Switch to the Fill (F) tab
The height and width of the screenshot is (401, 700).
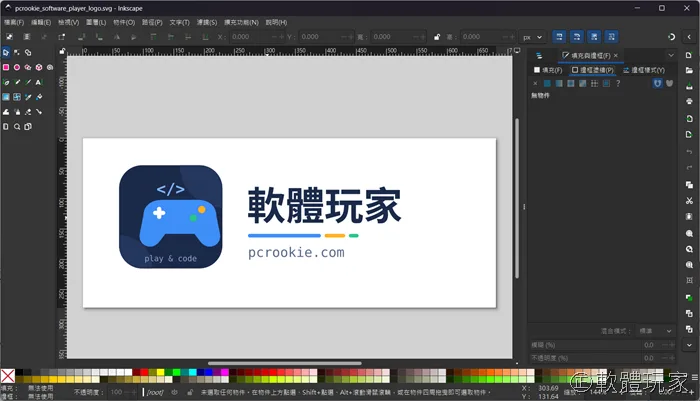(x=548, y=70)
